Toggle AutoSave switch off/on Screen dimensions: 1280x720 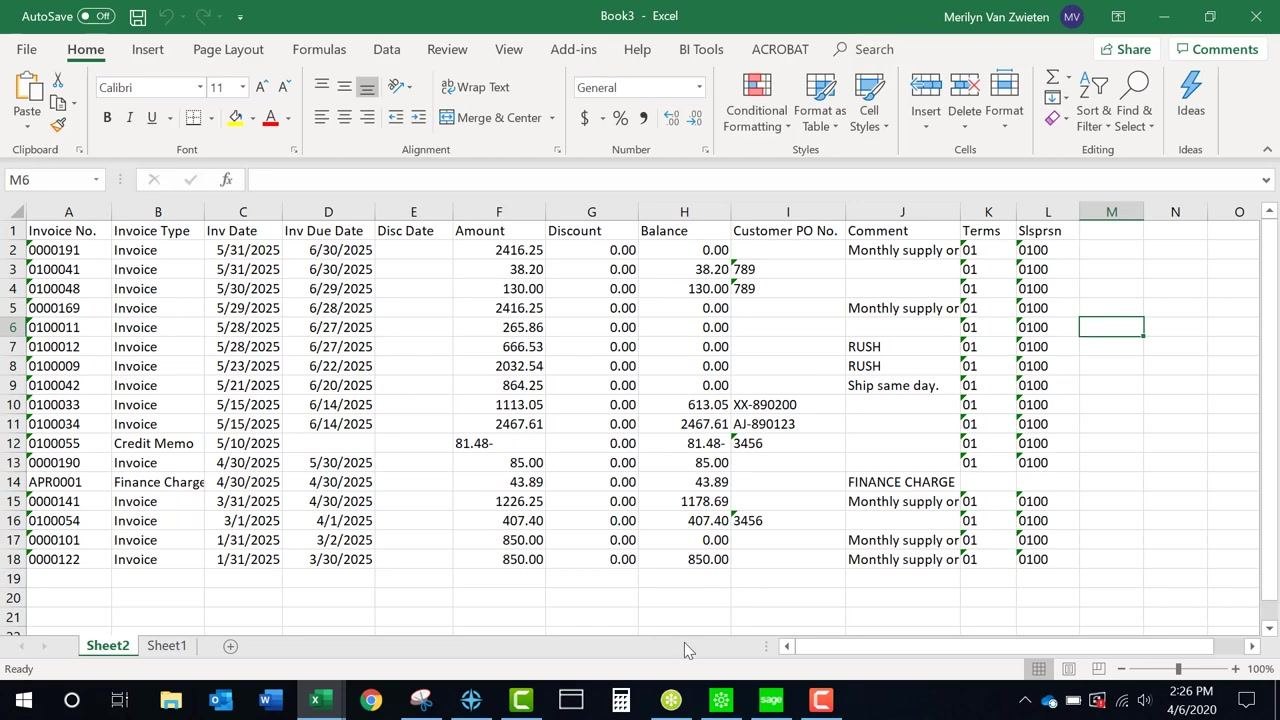click(x=96, y=17)
